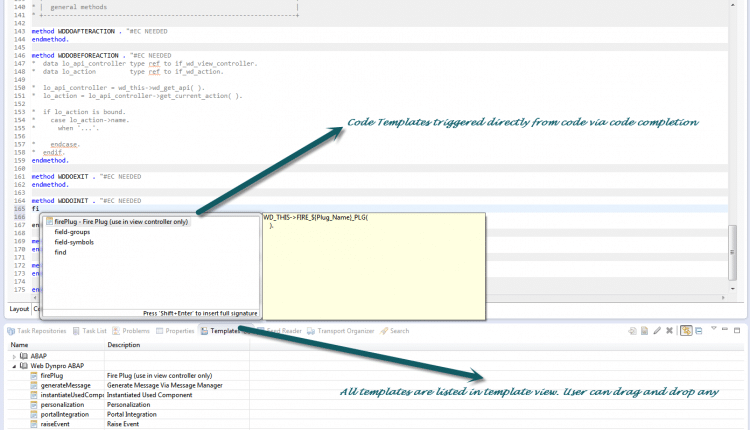Click the collapse all icon
The image size is (750, 430).
(699, 331)
